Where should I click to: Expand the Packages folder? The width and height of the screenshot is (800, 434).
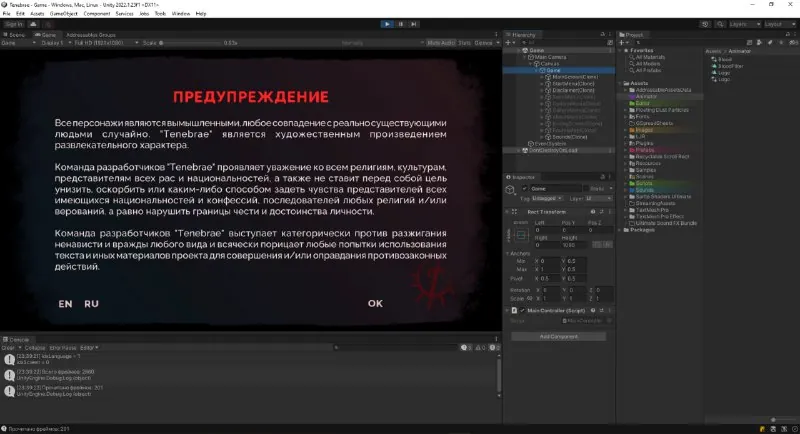pyautogui.click(x=621, y=229)
